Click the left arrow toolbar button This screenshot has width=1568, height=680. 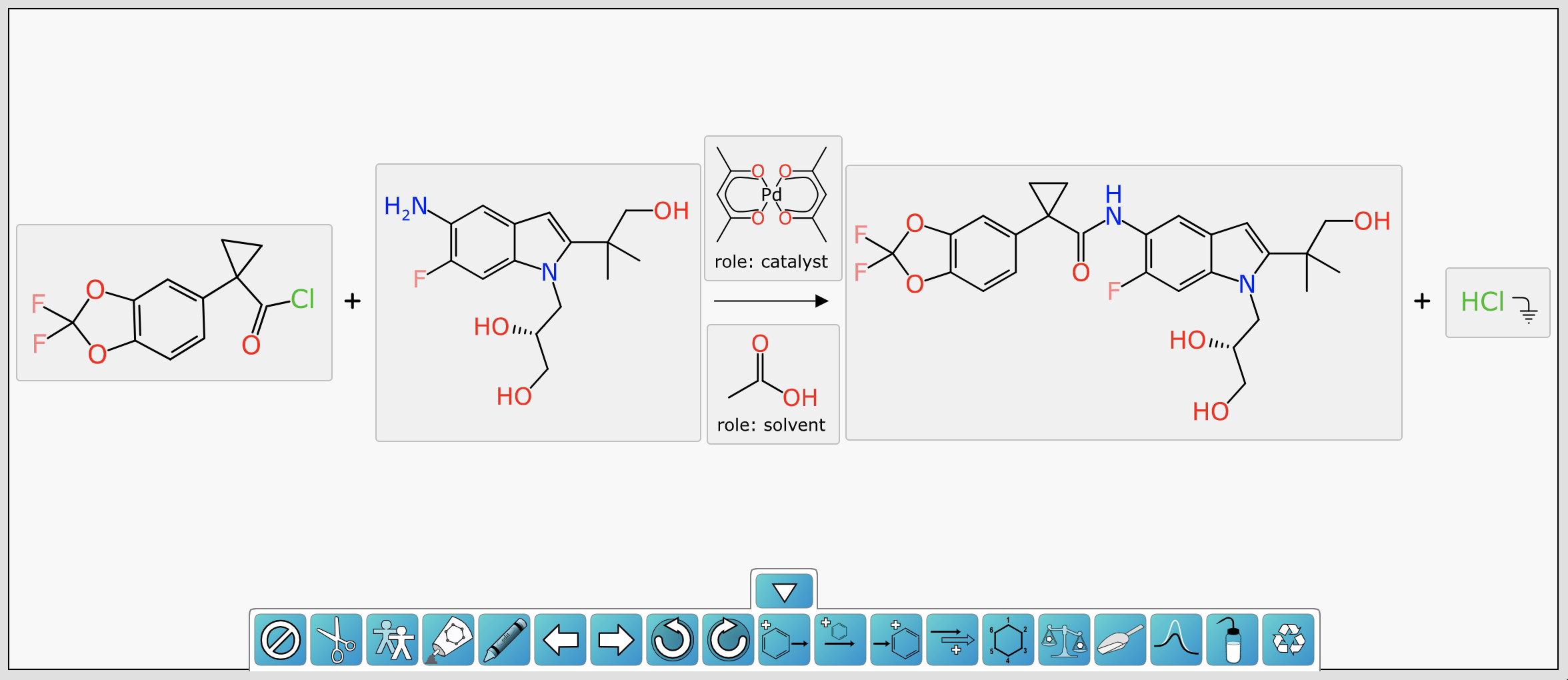pos(560,640)
